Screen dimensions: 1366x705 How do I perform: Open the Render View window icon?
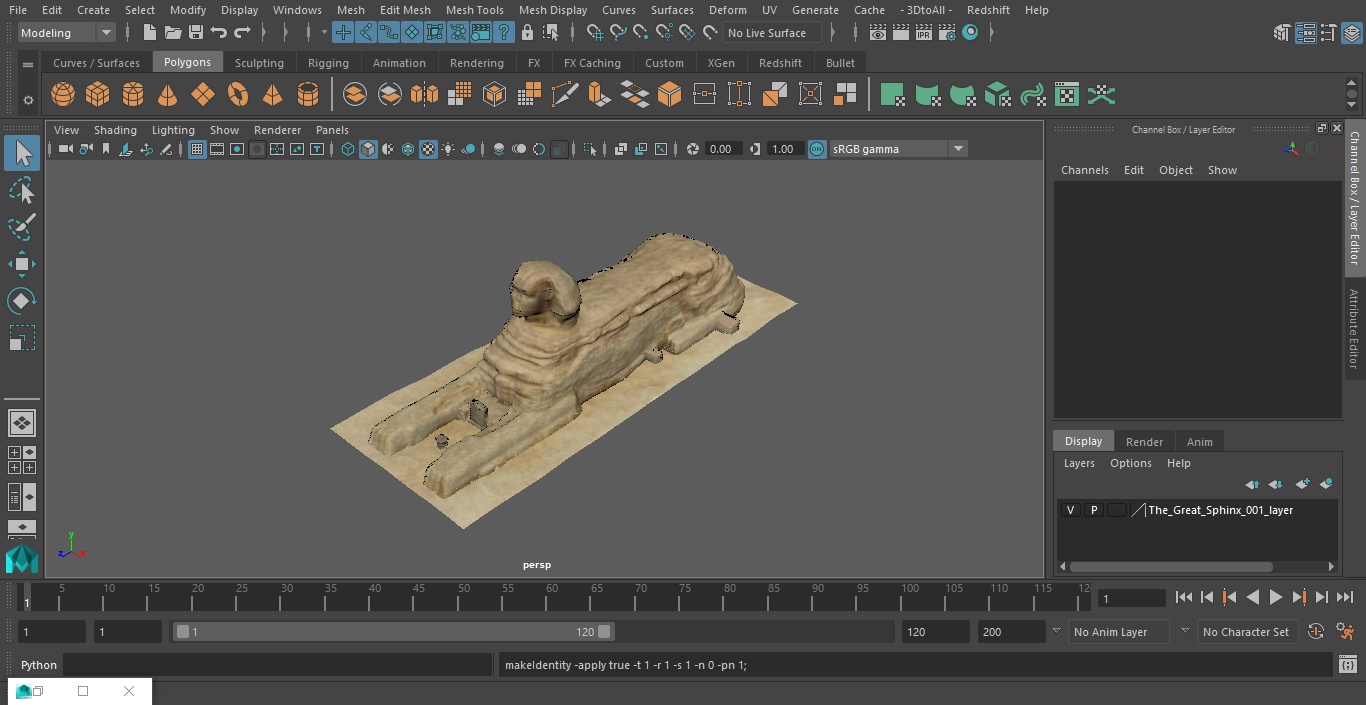878,33
